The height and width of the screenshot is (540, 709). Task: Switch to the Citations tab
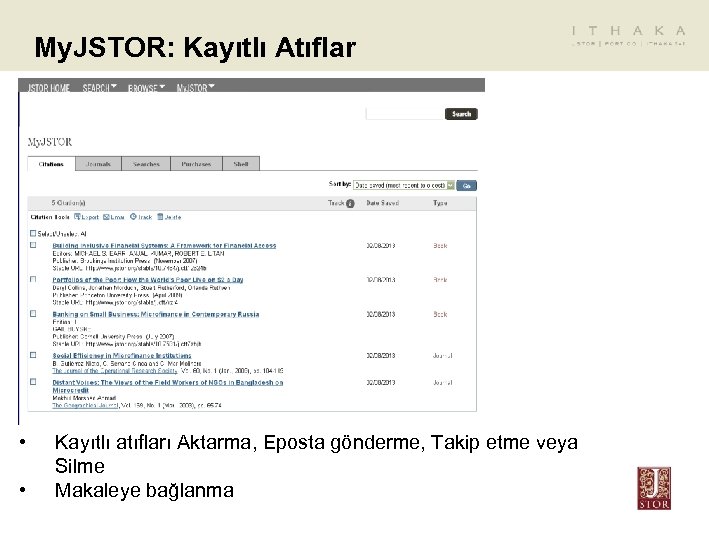51,164
